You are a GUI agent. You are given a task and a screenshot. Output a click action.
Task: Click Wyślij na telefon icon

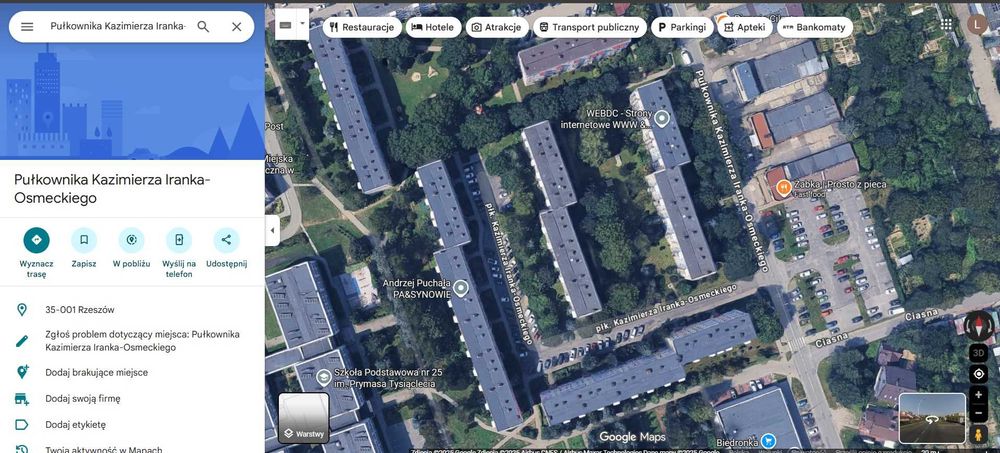pyautogui.click(x=179, y=240)
